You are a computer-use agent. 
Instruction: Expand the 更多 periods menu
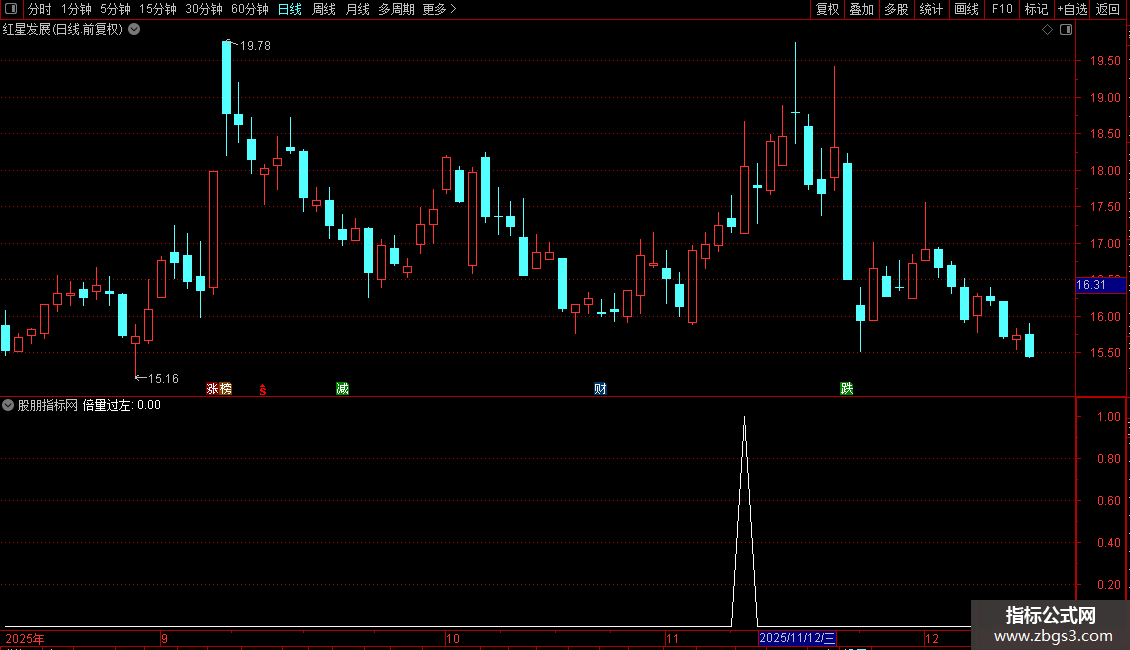tap(440, 9)
